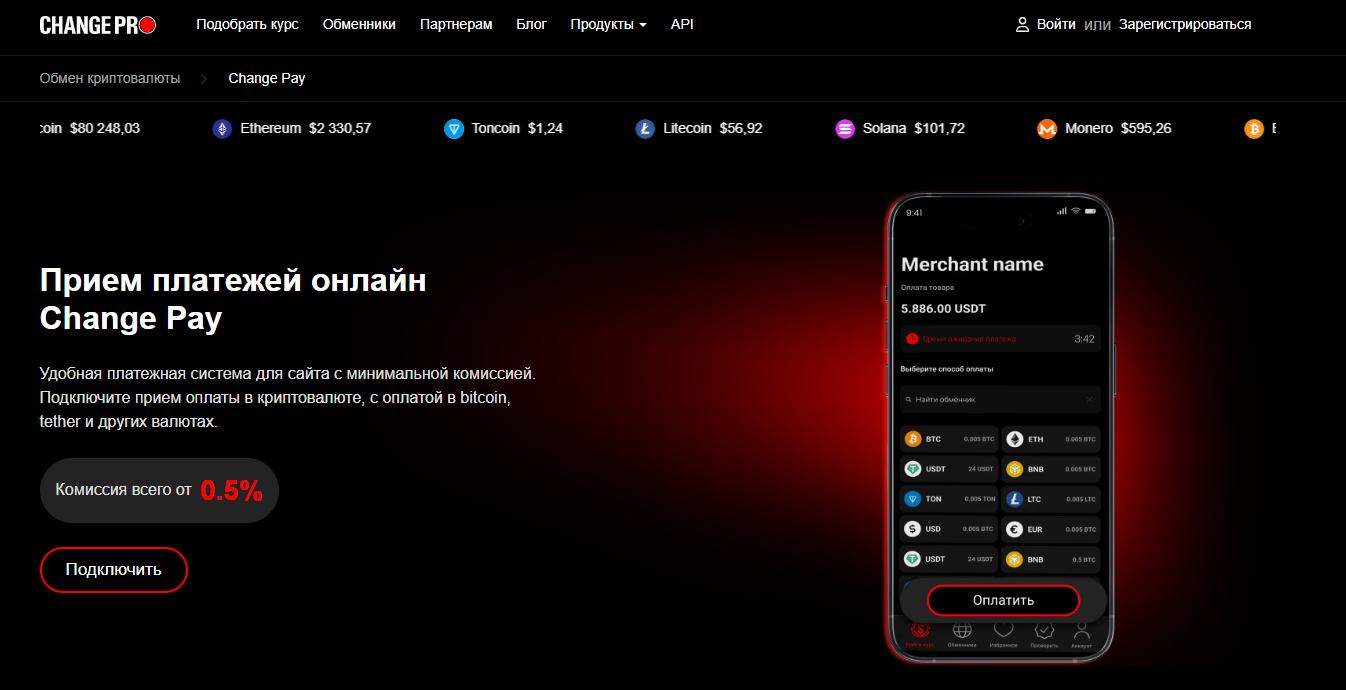1346x690 pixels.
Task: Click the Войти login link
Action: point(1056,24)
